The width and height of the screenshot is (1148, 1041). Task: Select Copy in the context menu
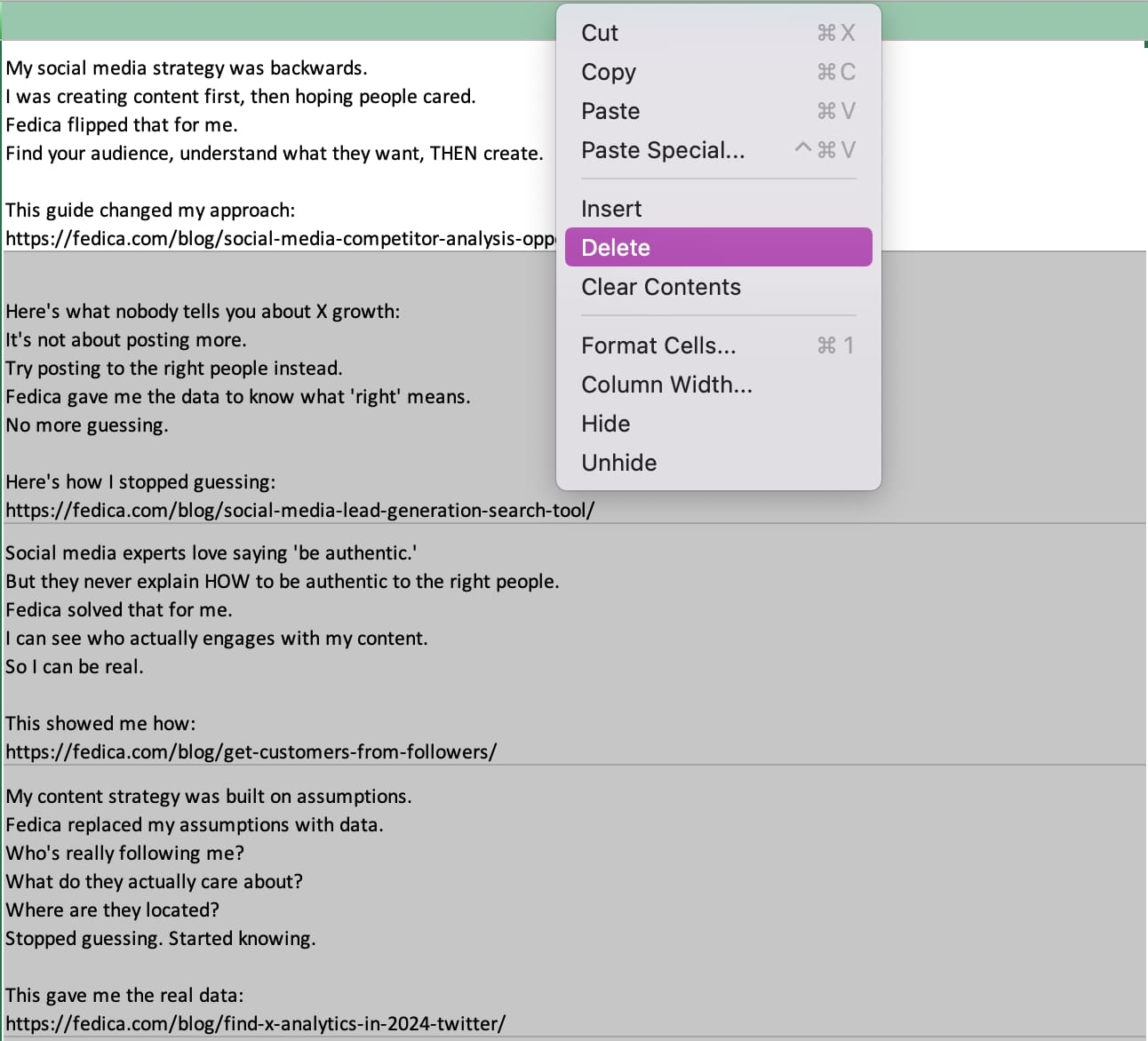609,72
